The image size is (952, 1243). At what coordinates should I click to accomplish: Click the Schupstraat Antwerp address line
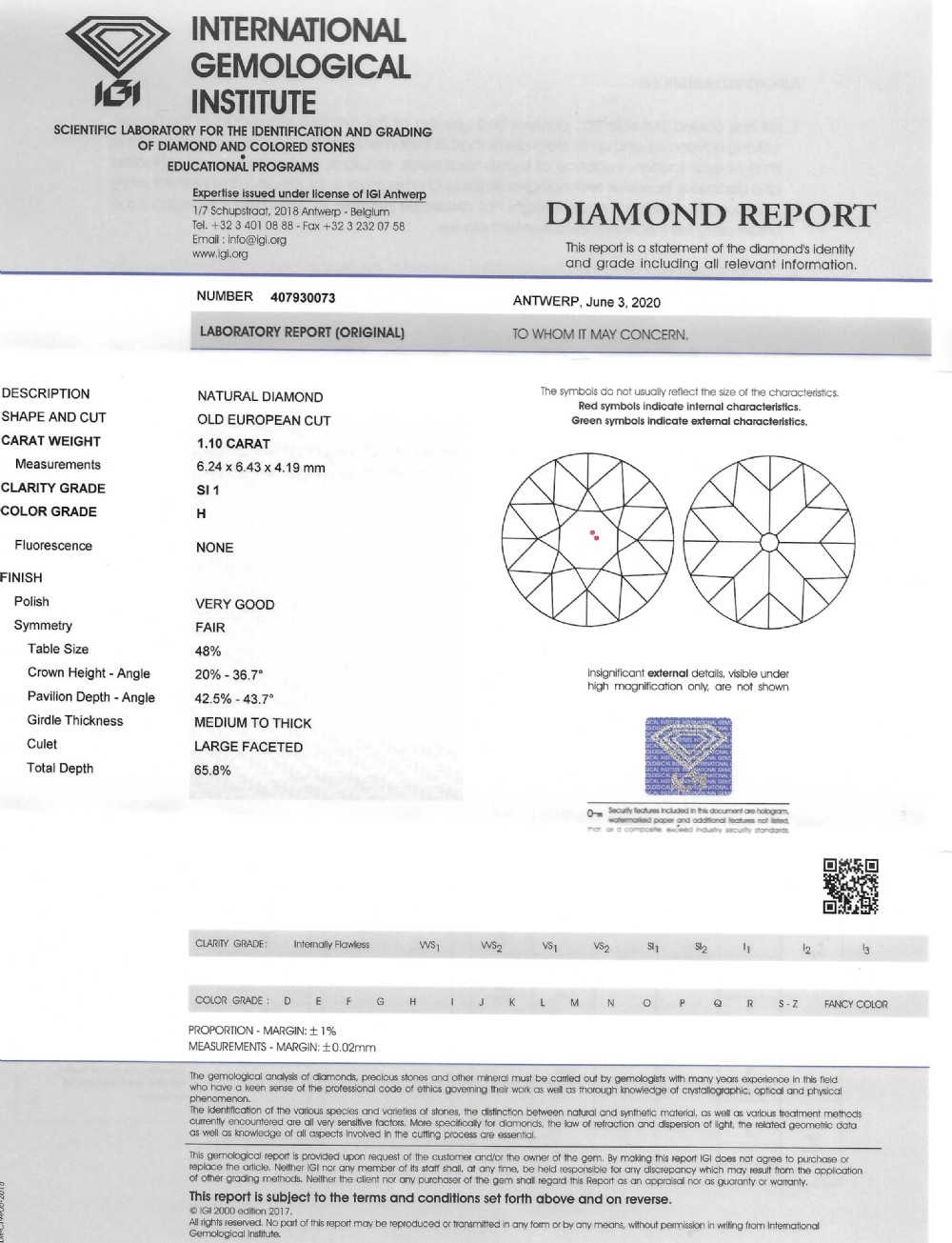pos(290,211)
